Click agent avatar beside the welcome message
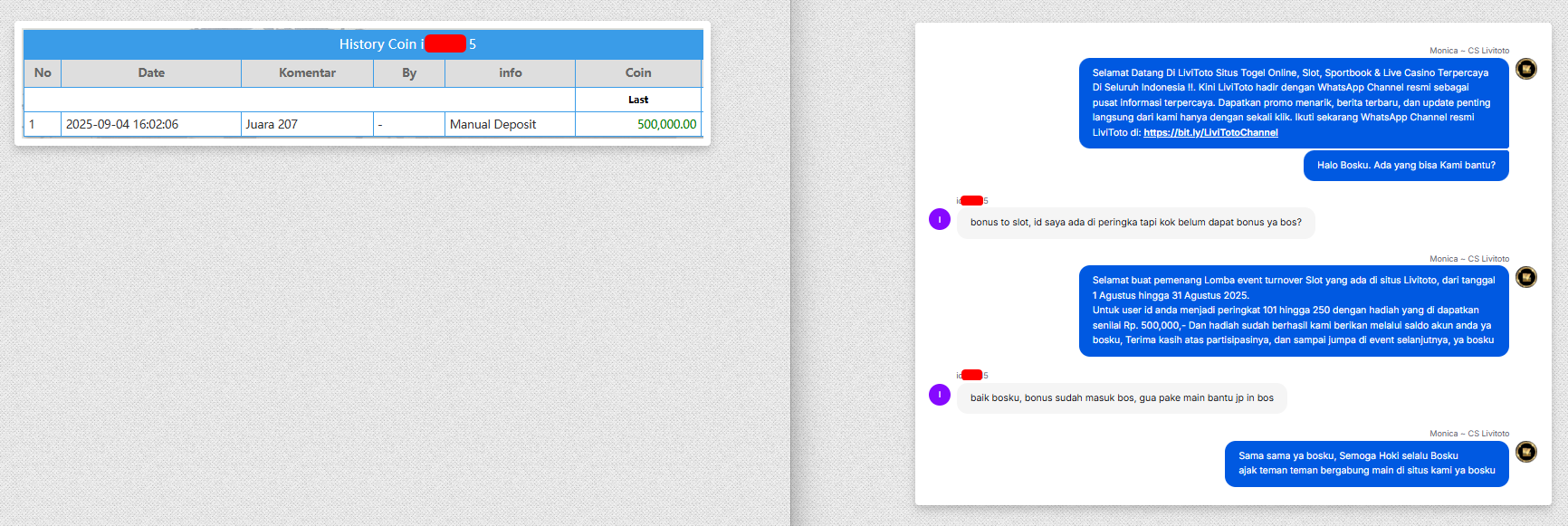Image resolution: width=1568 pixels, height=526 pixels. (x=1526, y=69)
